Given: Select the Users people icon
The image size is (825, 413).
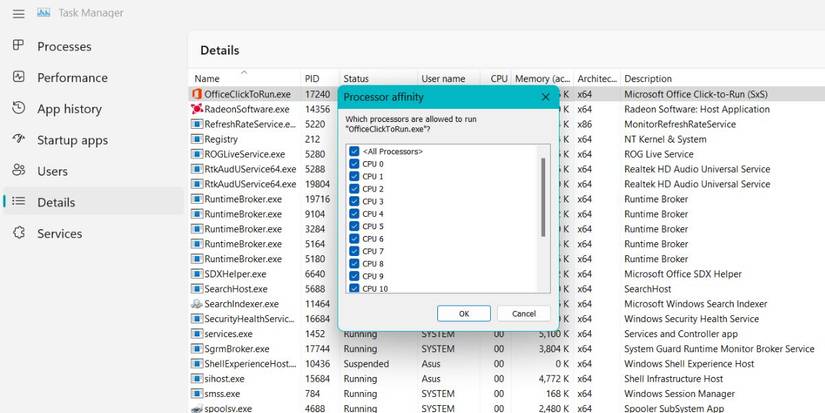Looking at the screenshot, I should click(x=18, y=170).
